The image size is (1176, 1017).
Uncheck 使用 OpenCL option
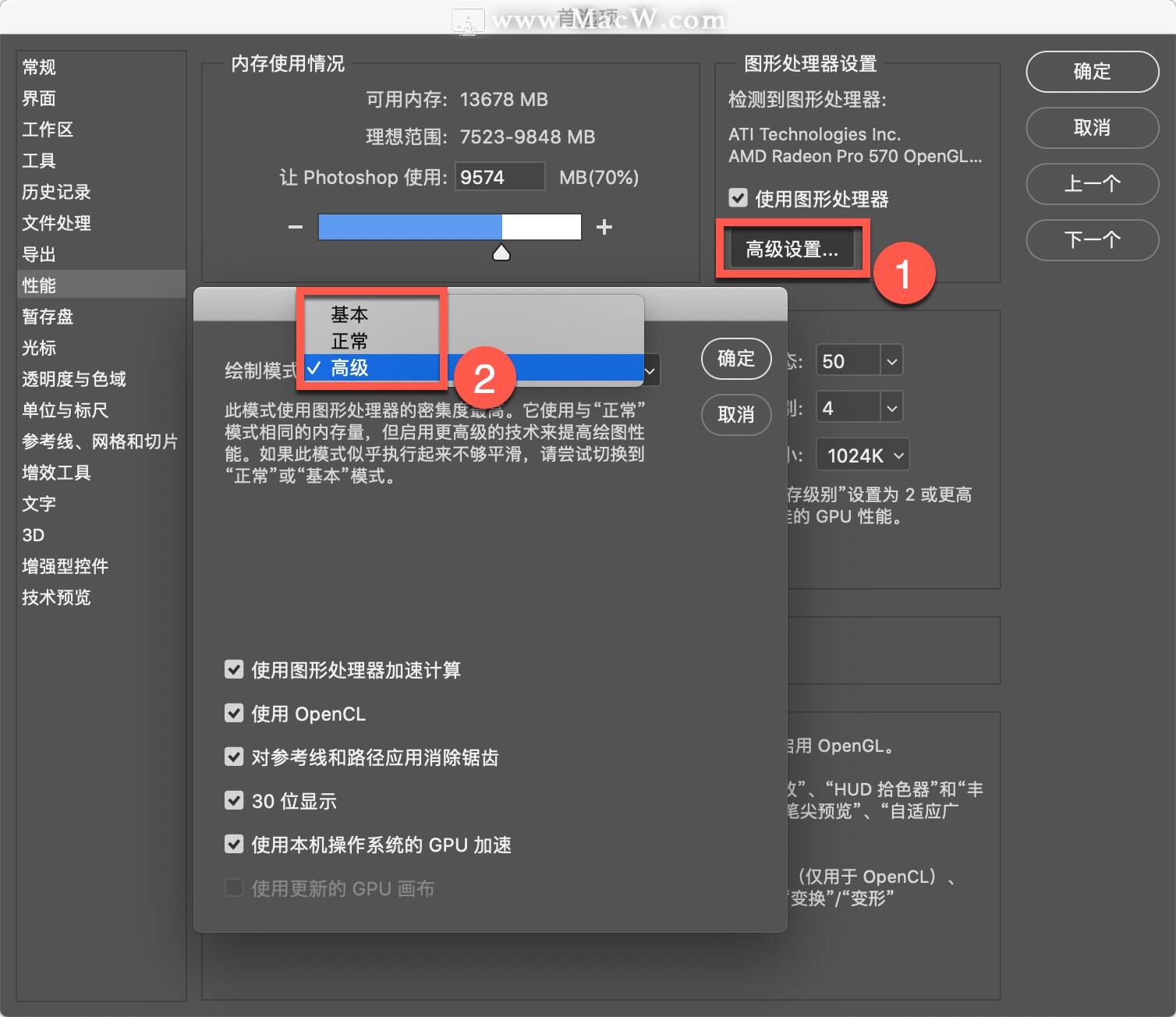pyautogui.click(x=234, y=712)
